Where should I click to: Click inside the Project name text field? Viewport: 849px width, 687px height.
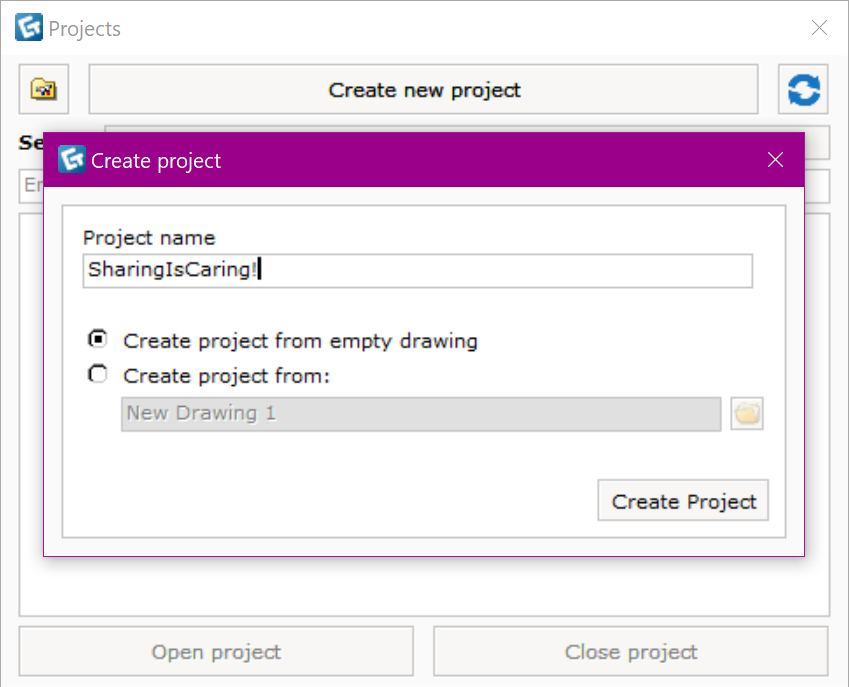(x=417, y=271)
